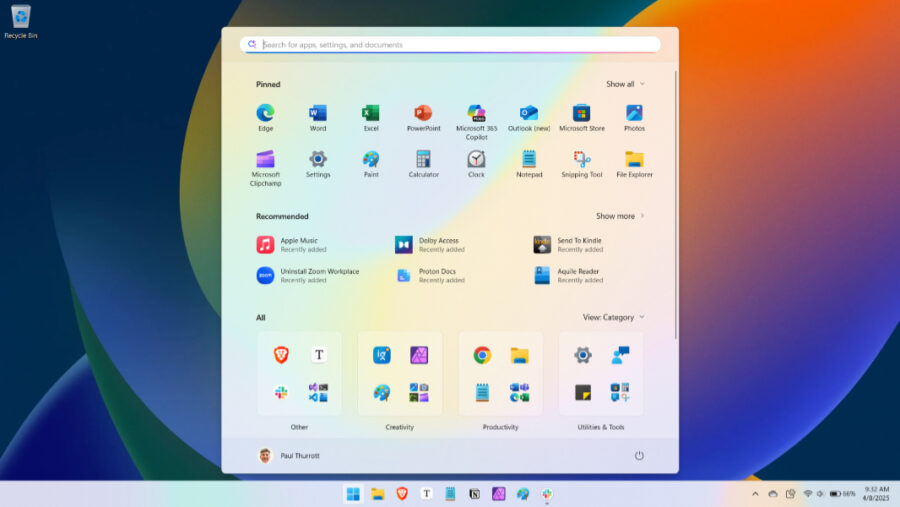Open Paul Thurrott account menu
Image resolution: width=900 pixels, height=507 pixels.
[x=289, y=455]
